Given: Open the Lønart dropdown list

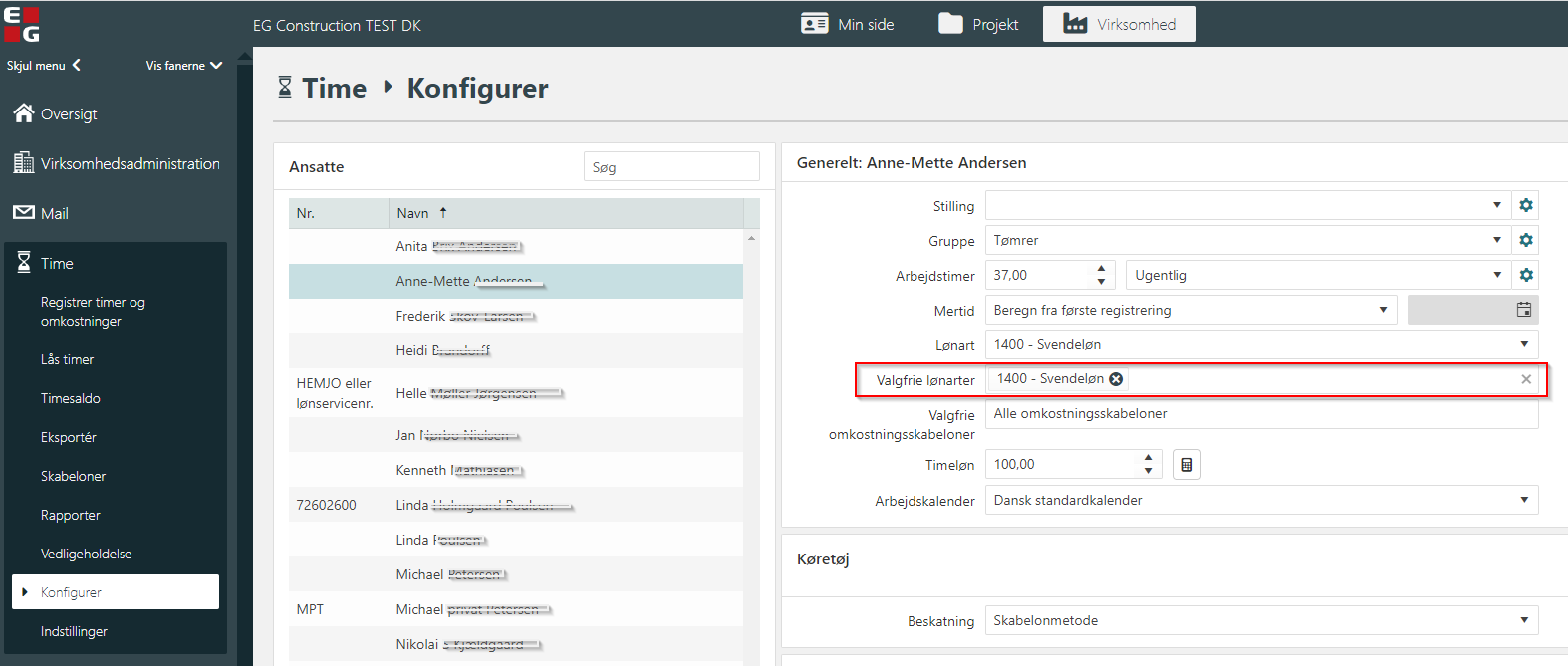Looking at the screenshot, I should [1523, 345].
